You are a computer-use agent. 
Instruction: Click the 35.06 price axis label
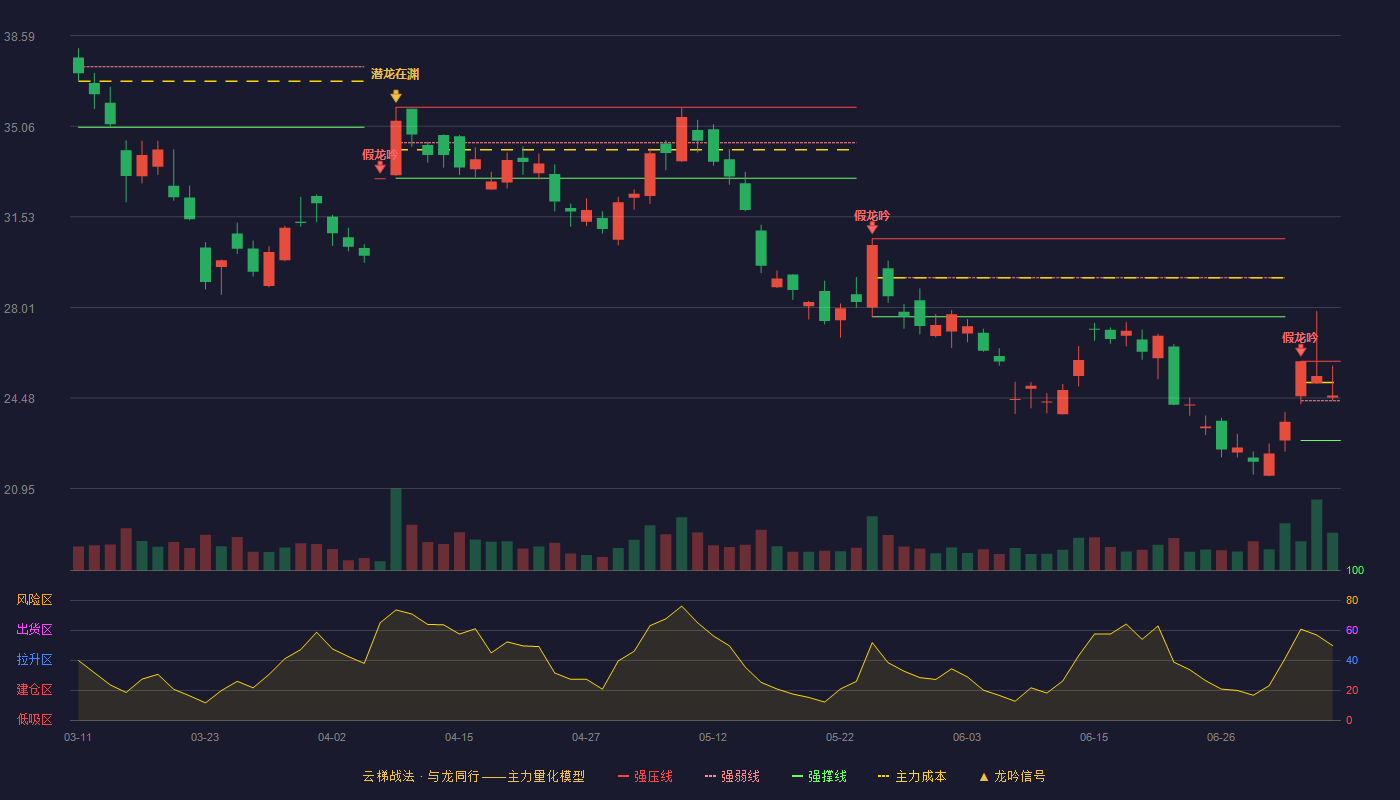click(19, 127)
